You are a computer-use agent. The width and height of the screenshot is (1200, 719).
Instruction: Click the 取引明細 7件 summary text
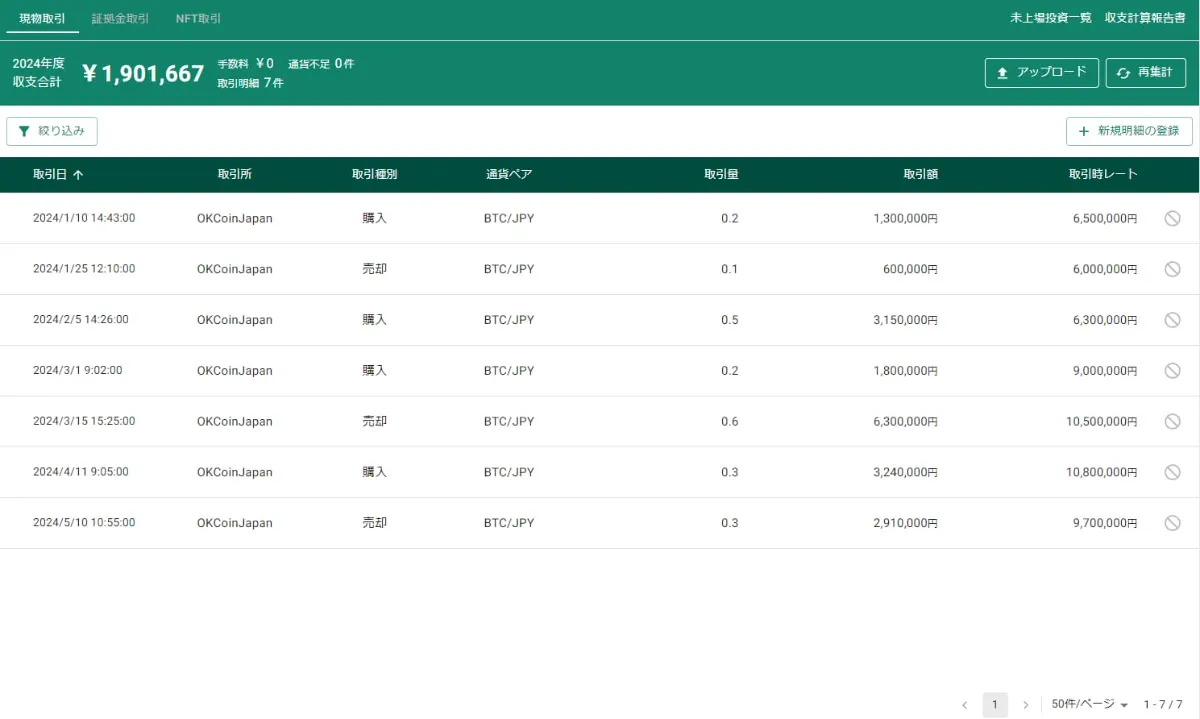pos(250,83)
